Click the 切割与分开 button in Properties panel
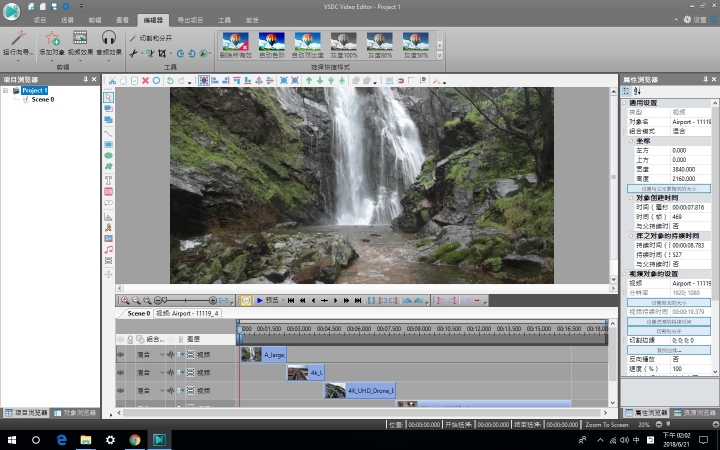The width and height of the screenshot is (720, 450). (669, 331)
